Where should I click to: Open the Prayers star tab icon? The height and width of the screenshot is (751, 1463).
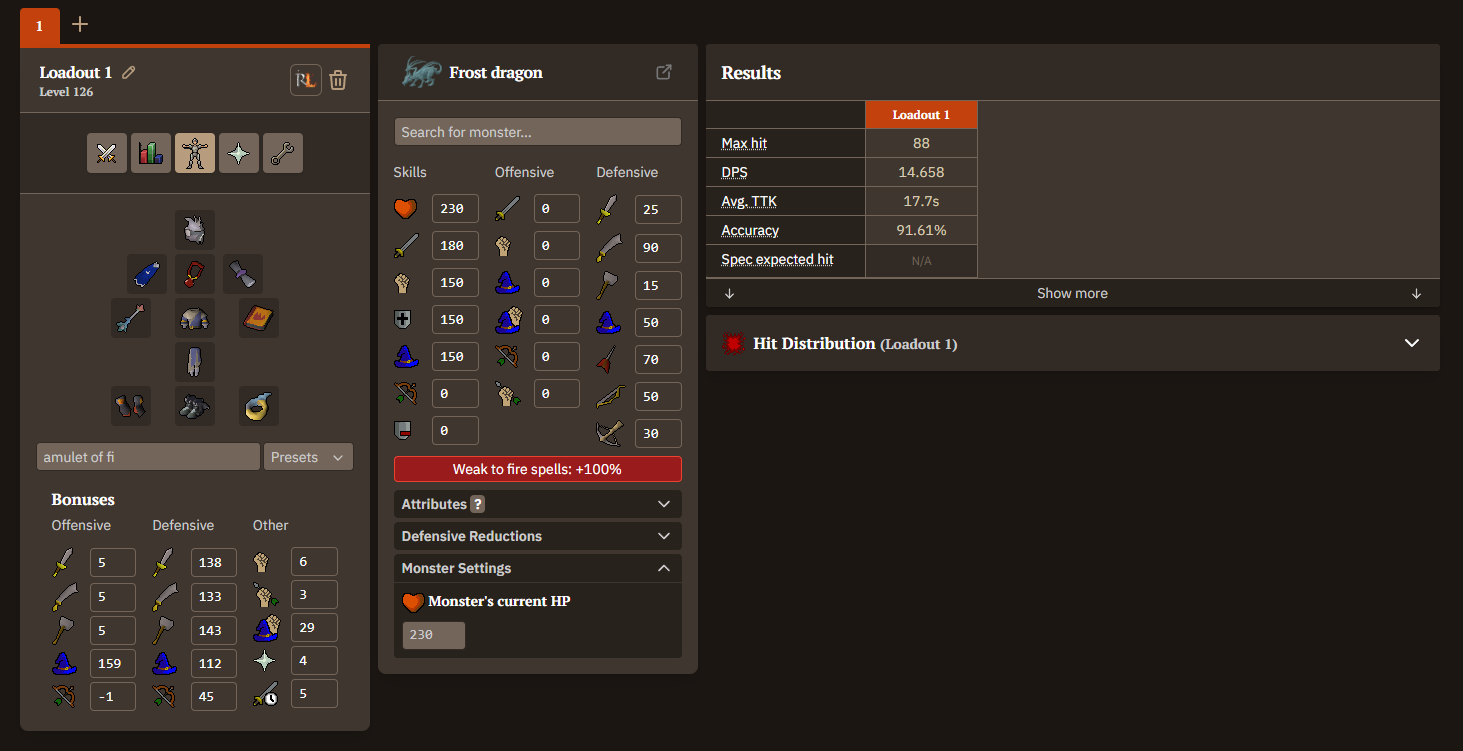[239, 153]
